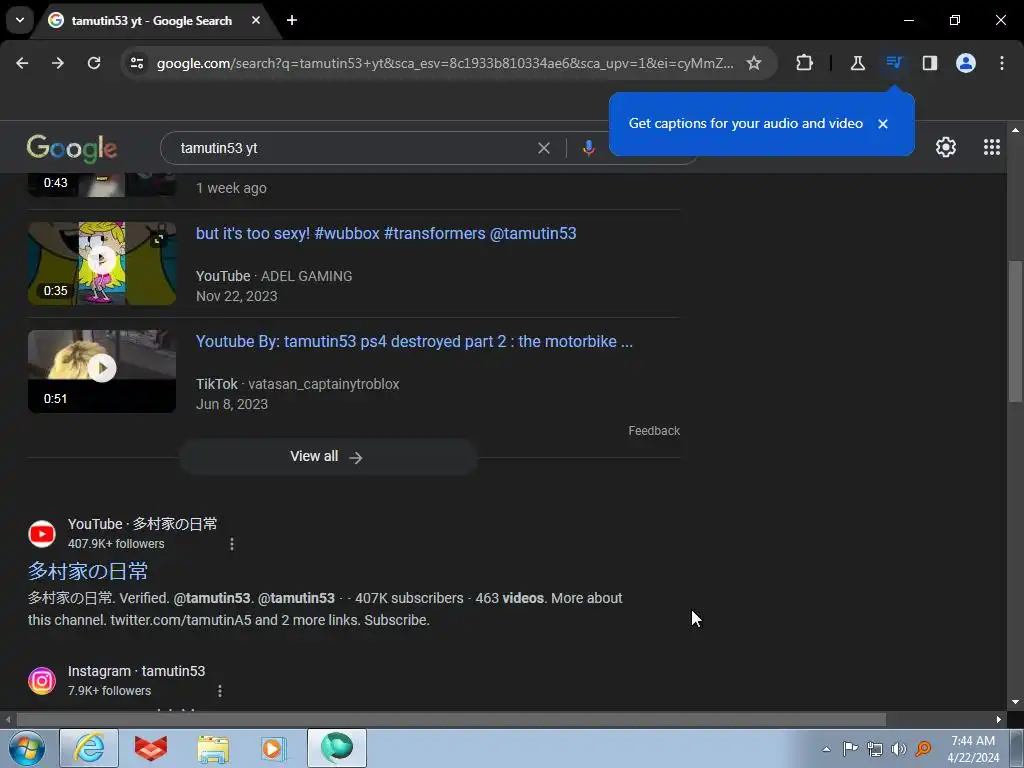Image resolution: width=1024 pixels, height=768 pixels.
Task: Show hidden system tray icons
Action: click(826, 749)
